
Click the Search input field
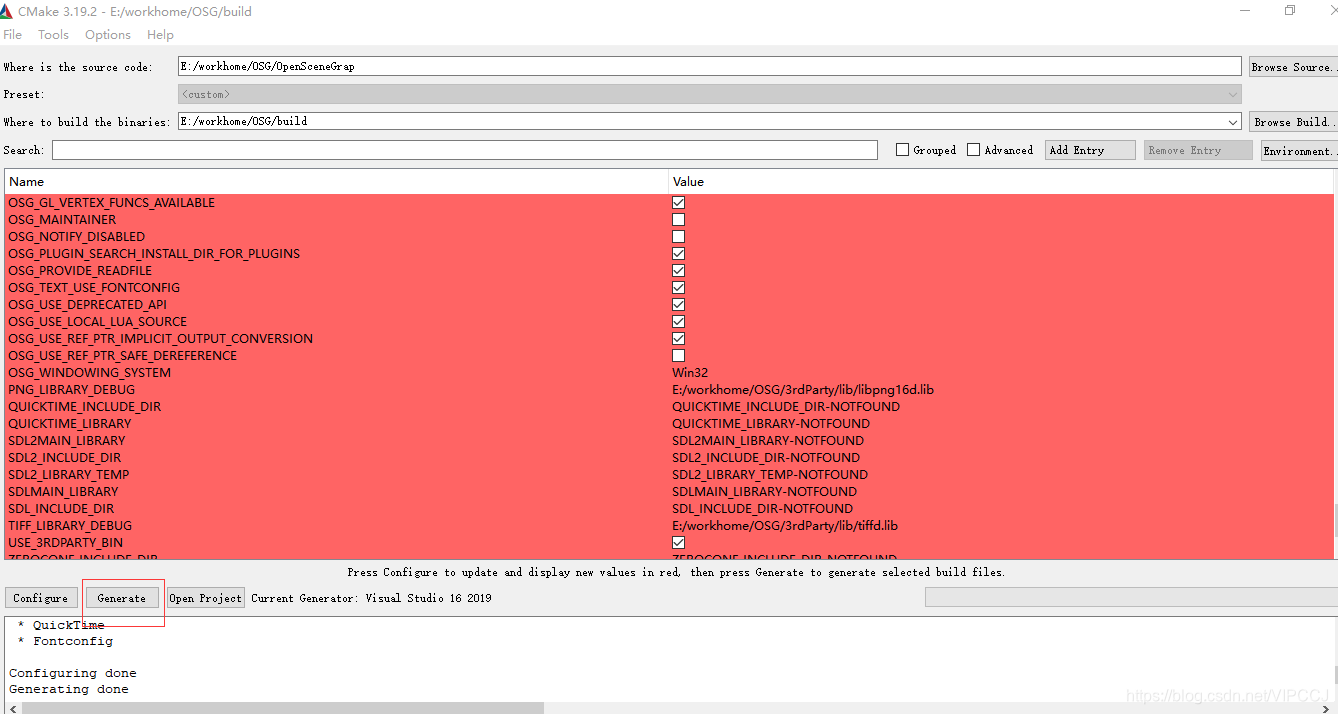(x=465, y=150)
